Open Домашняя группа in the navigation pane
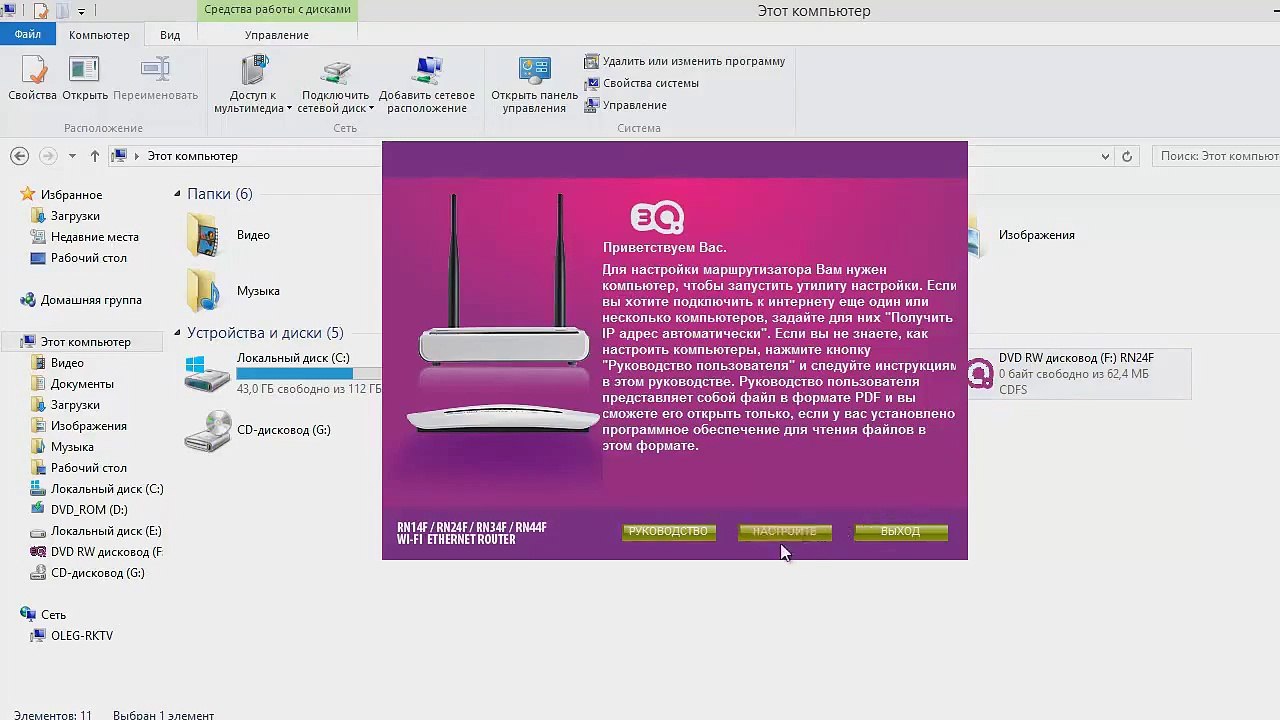1280x720 pixels. [x=90, y=300]
